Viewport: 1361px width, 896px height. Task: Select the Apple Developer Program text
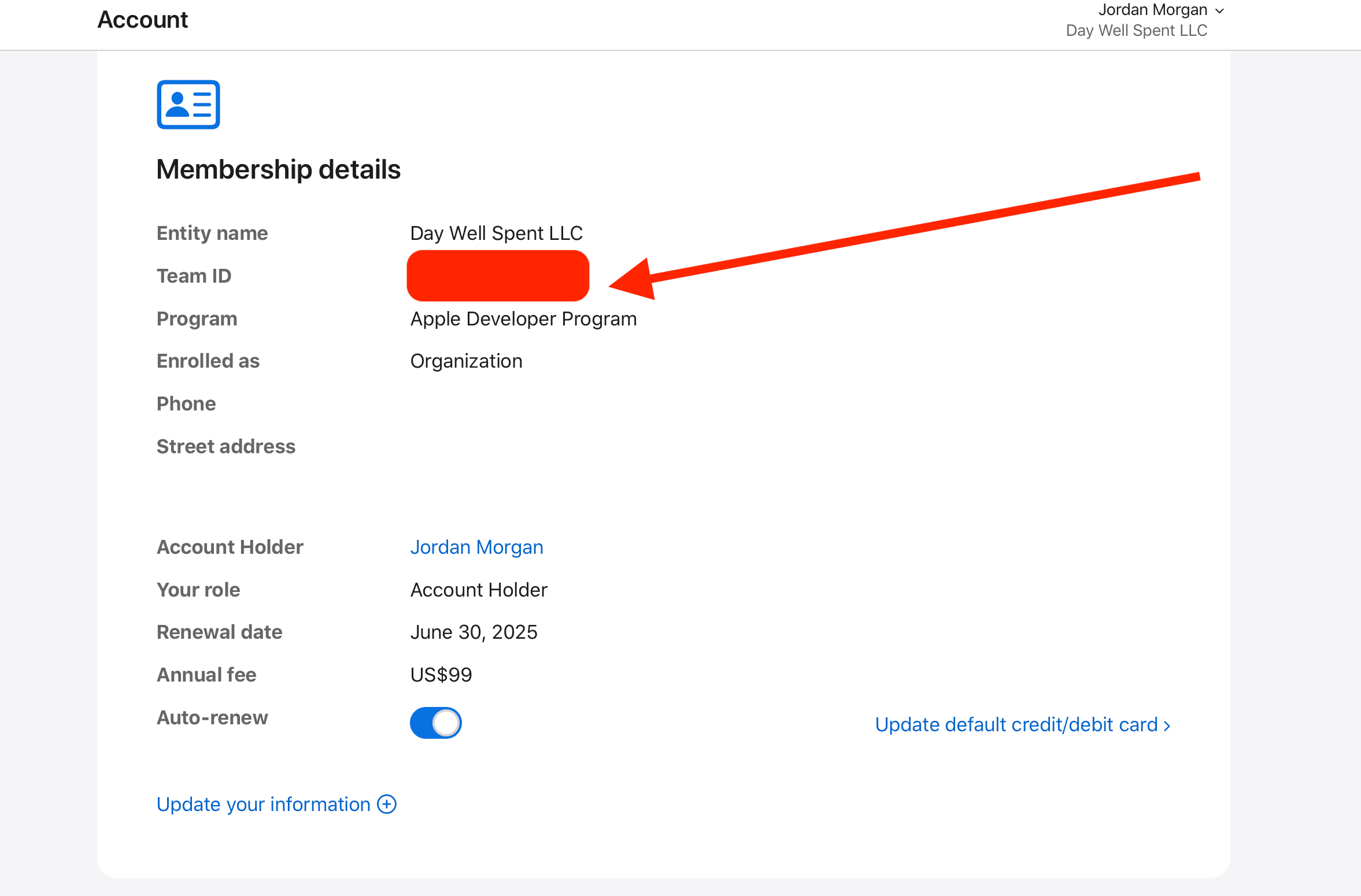click(523, 319)
